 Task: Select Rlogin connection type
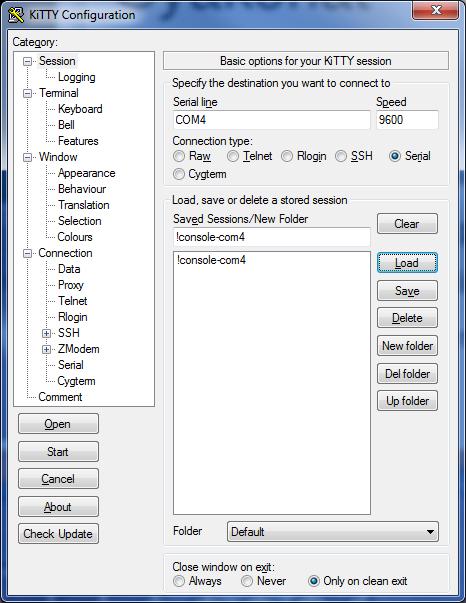pos(287,156)
